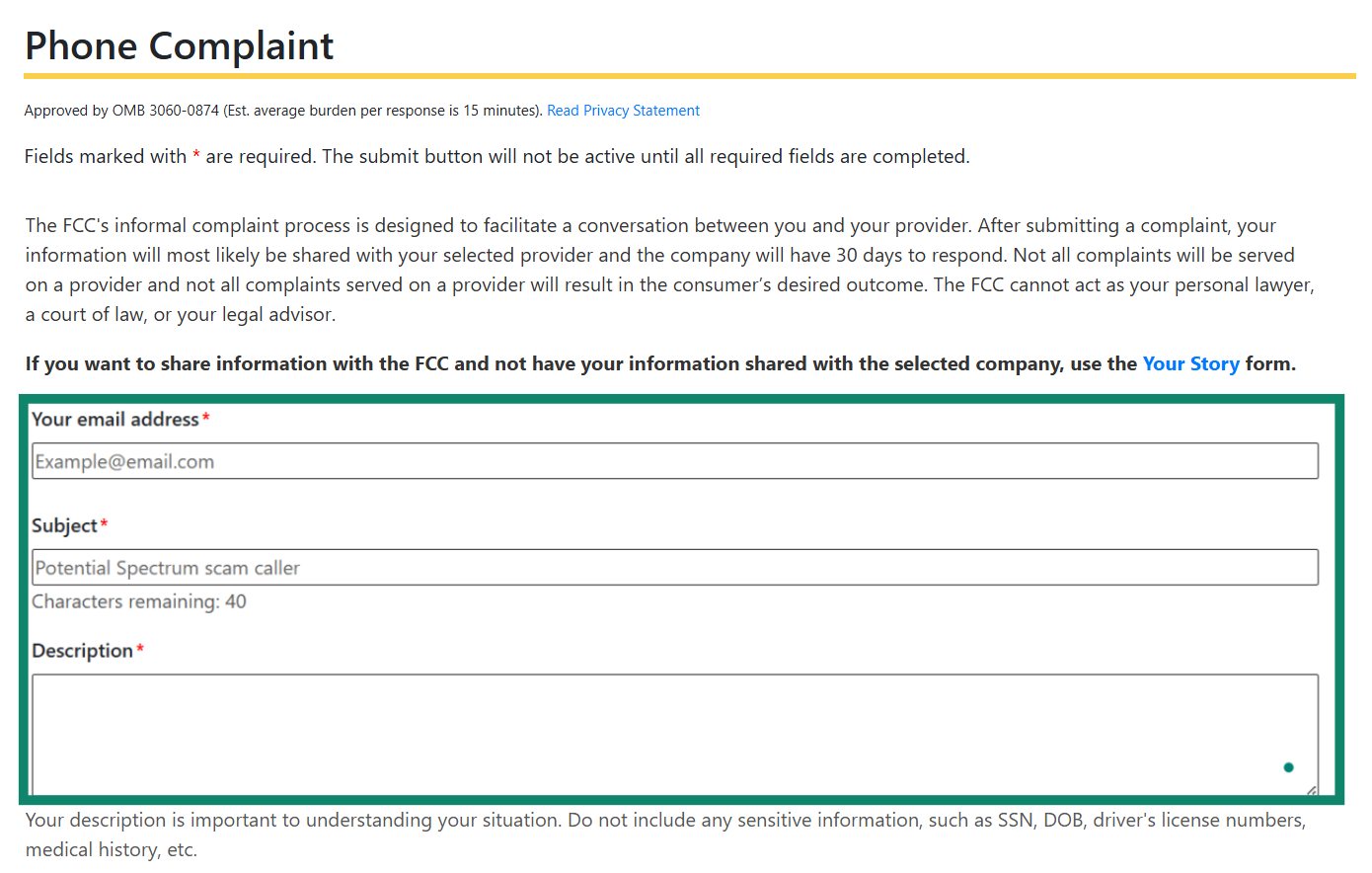Click the 'Your email address' label
1372x873 pixels.
click(114, 420)
